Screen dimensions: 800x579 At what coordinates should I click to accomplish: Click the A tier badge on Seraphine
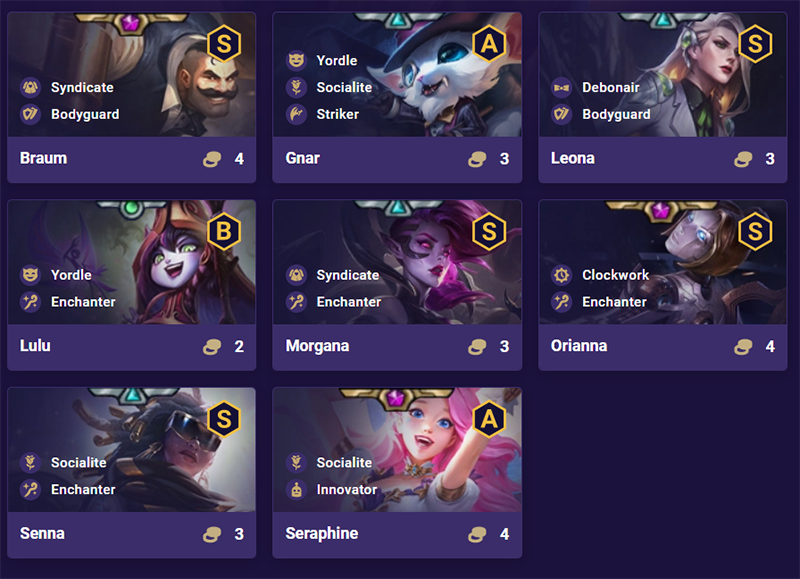[x=489, y=420]
